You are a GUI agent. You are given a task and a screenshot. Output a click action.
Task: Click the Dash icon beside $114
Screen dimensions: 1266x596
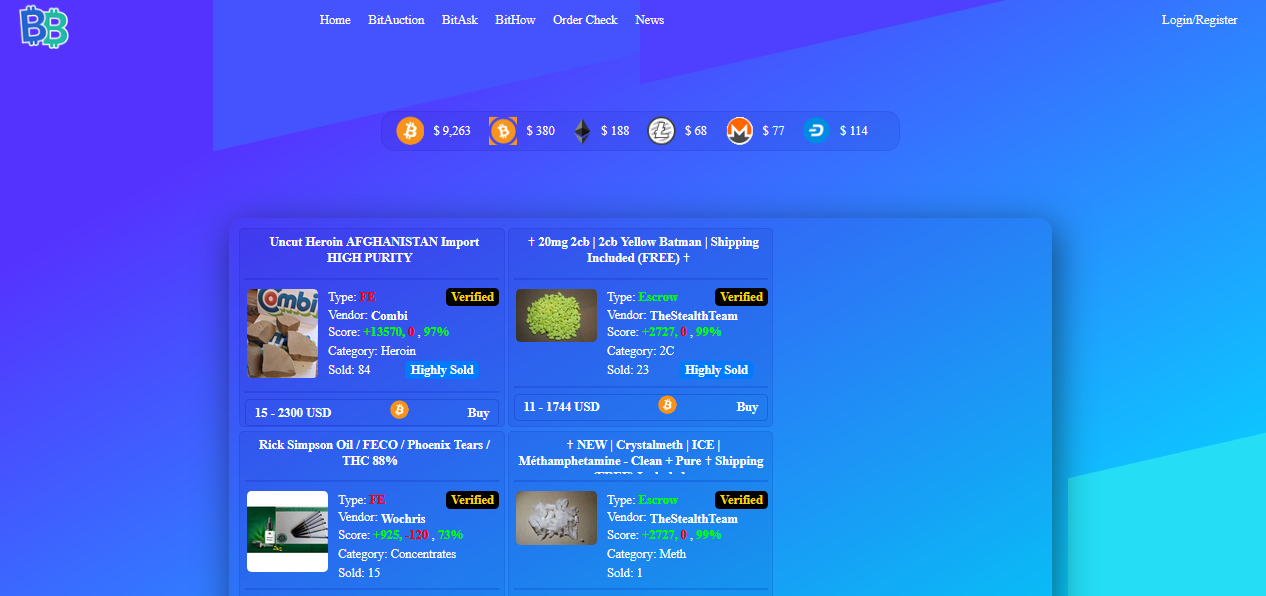[x=817, y=131]
